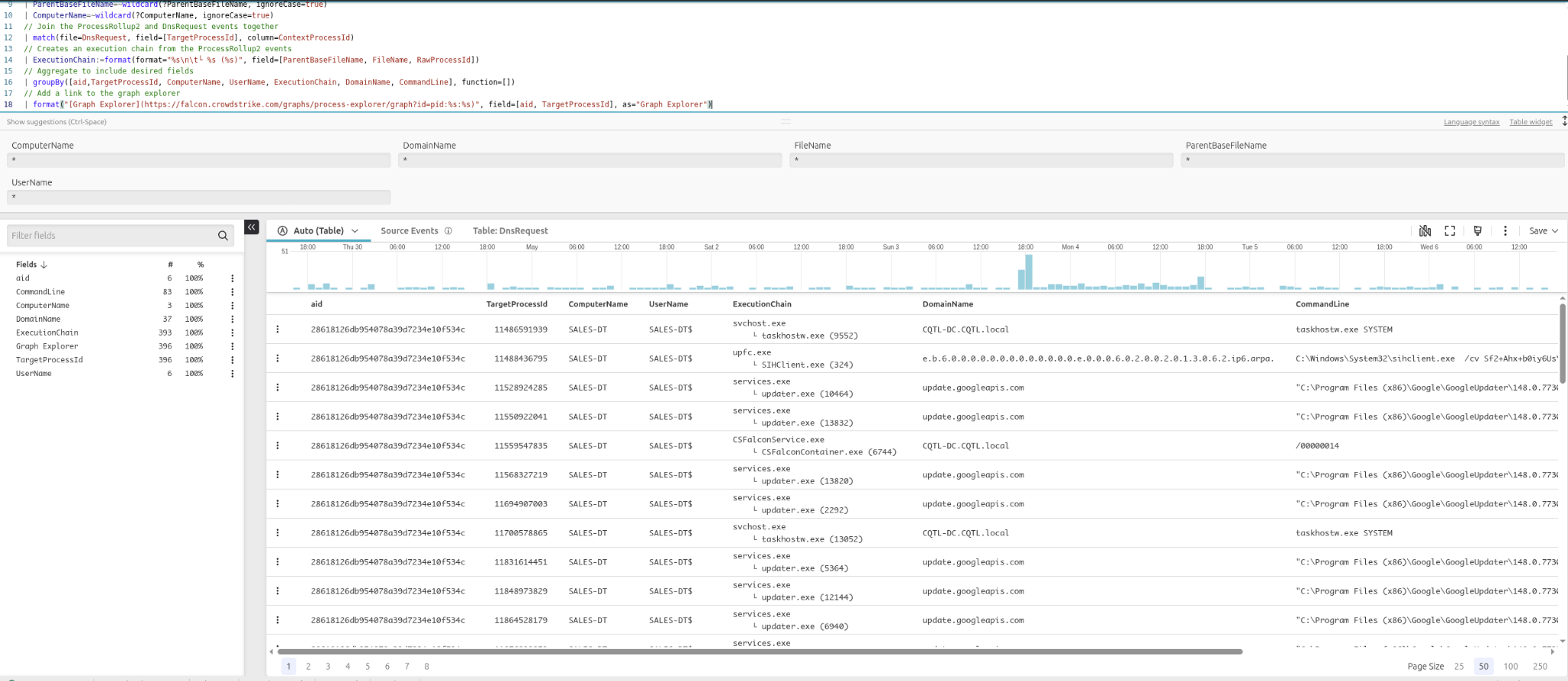Open options menu for ExecutionChain field

[x=232, y=333]
